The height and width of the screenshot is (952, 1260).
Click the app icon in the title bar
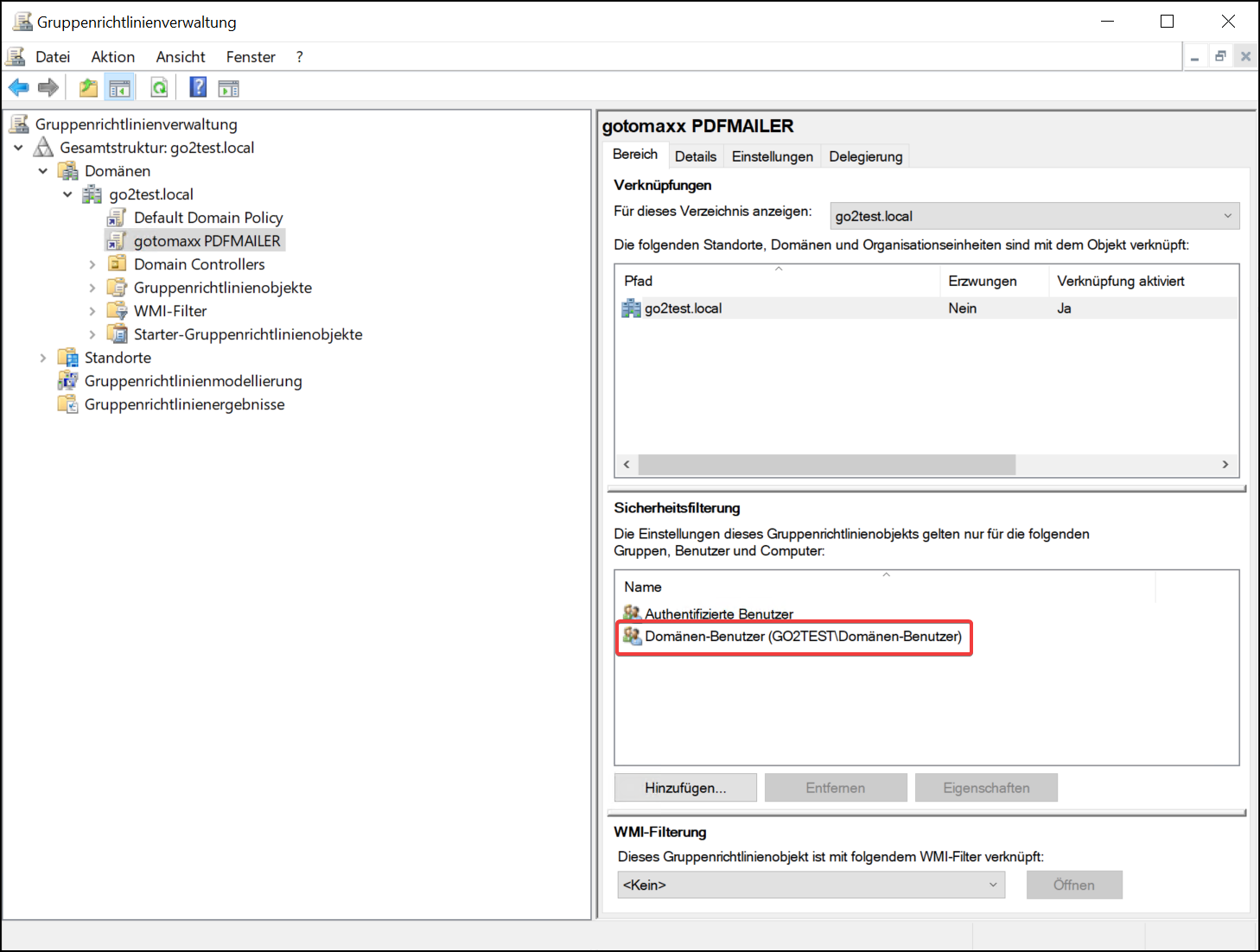(x=22, y=22)
